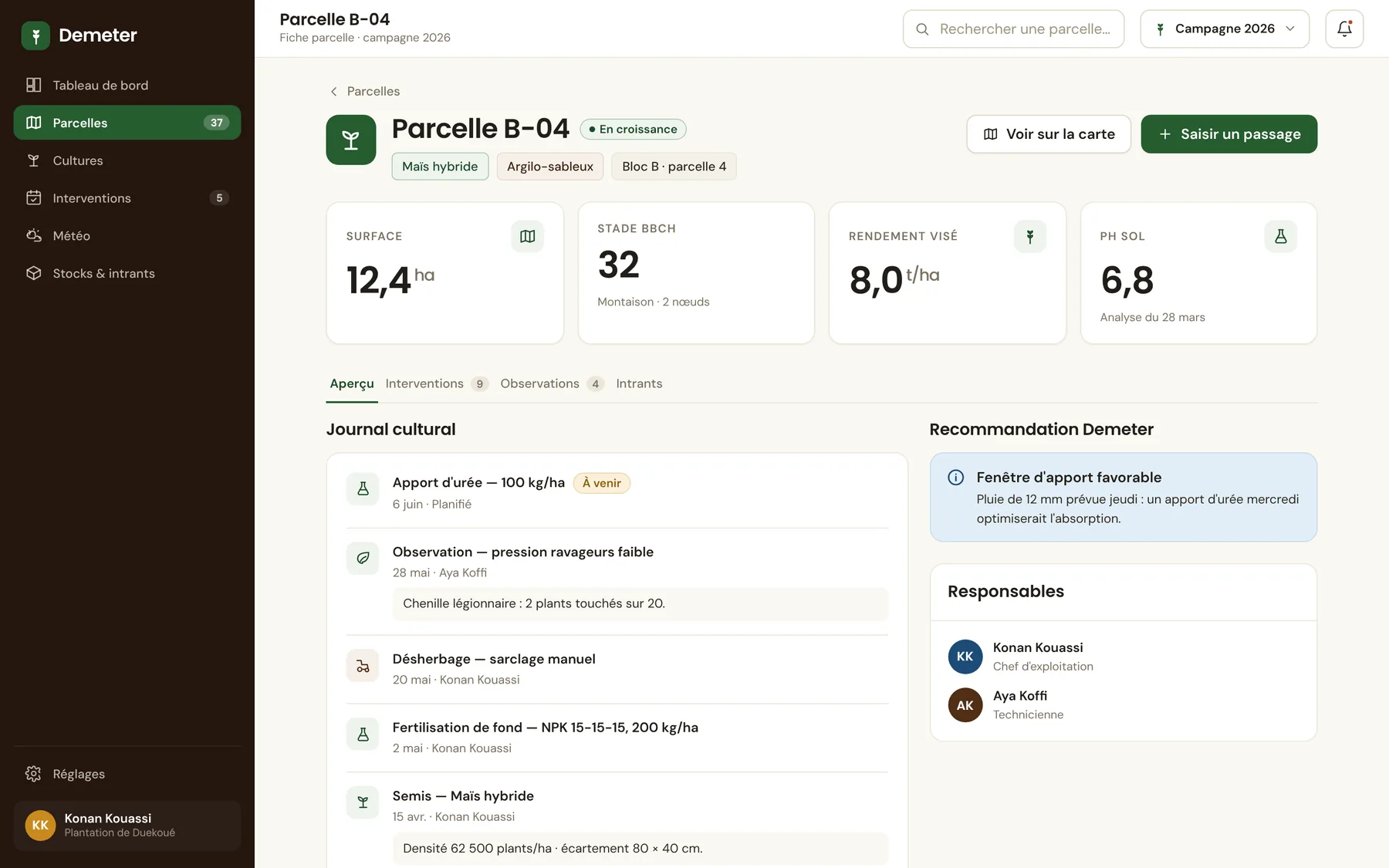Click the En croissance status badge

coord(633,129)
